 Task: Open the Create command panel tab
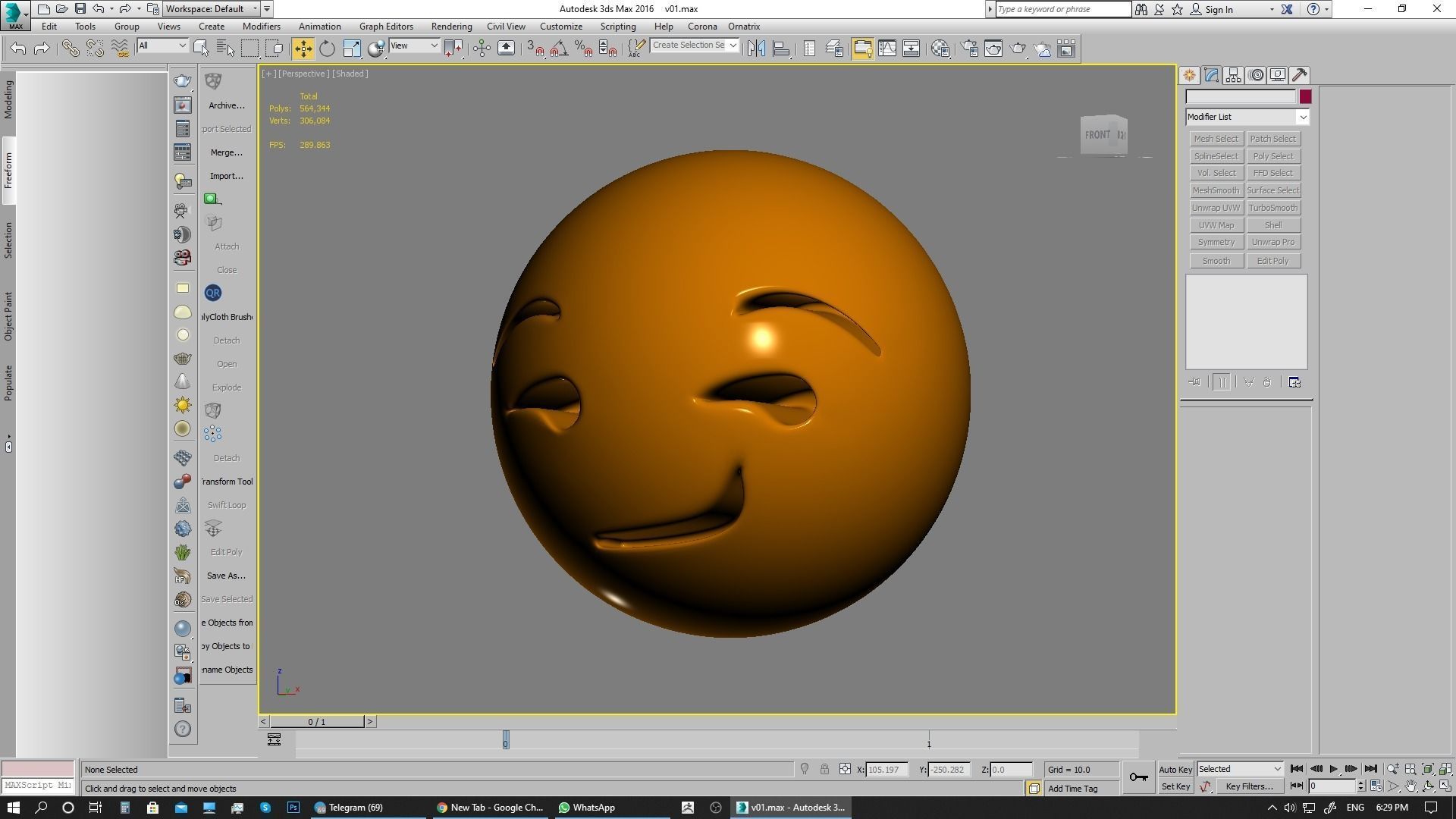coord(1189,75)
